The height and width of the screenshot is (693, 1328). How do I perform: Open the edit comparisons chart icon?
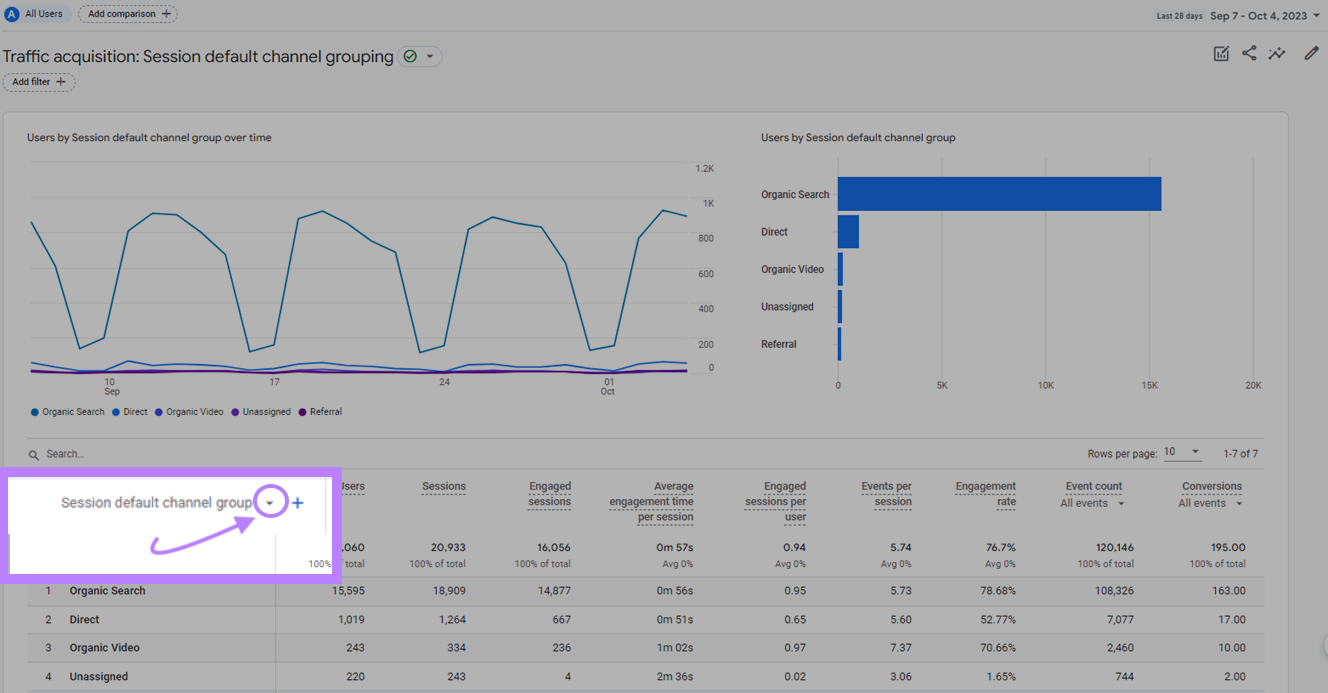click(x=1221, y=54)
